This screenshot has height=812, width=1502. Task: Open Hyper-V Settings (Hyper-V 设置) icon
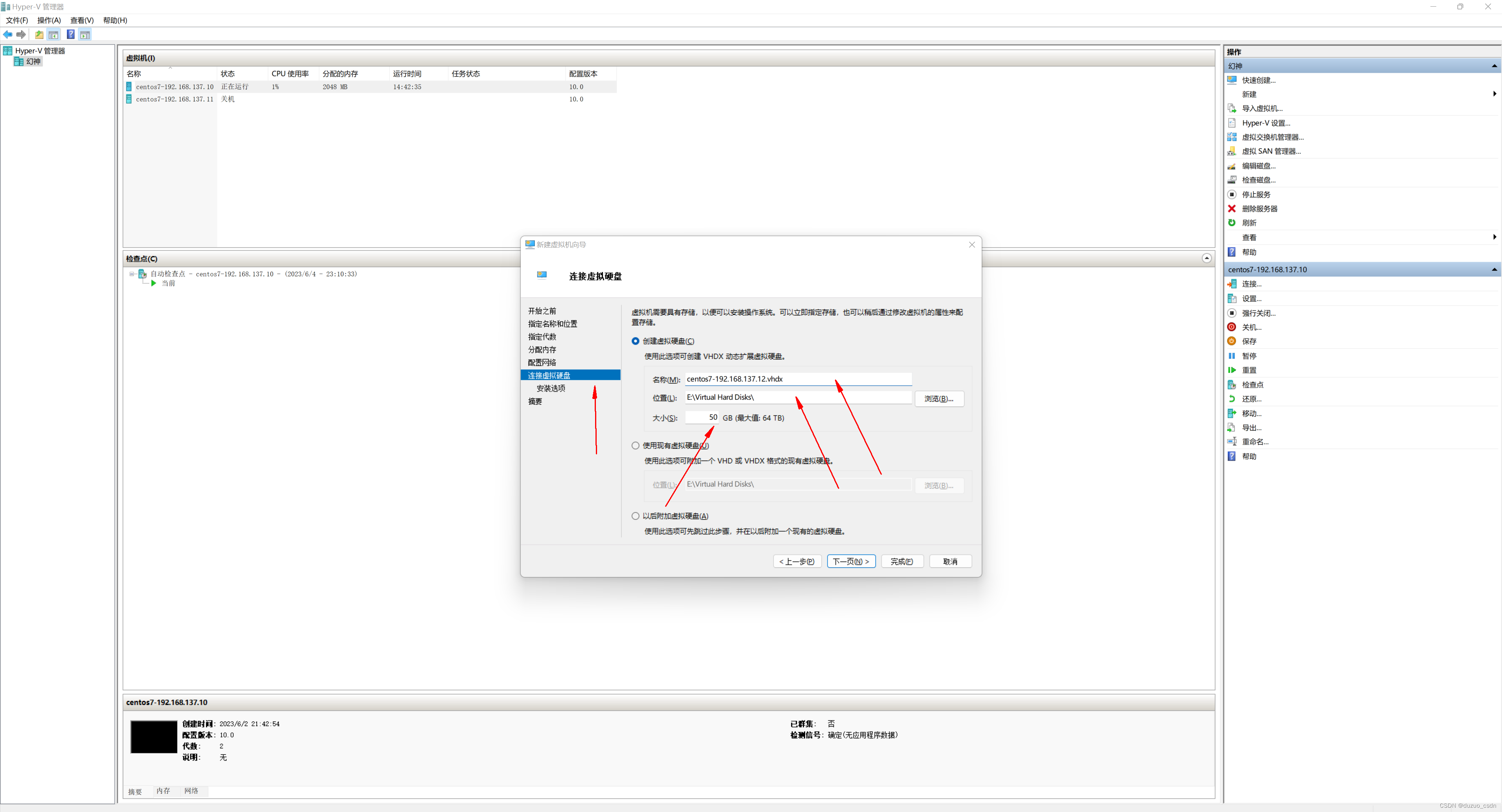click(x=1232, y=123)
